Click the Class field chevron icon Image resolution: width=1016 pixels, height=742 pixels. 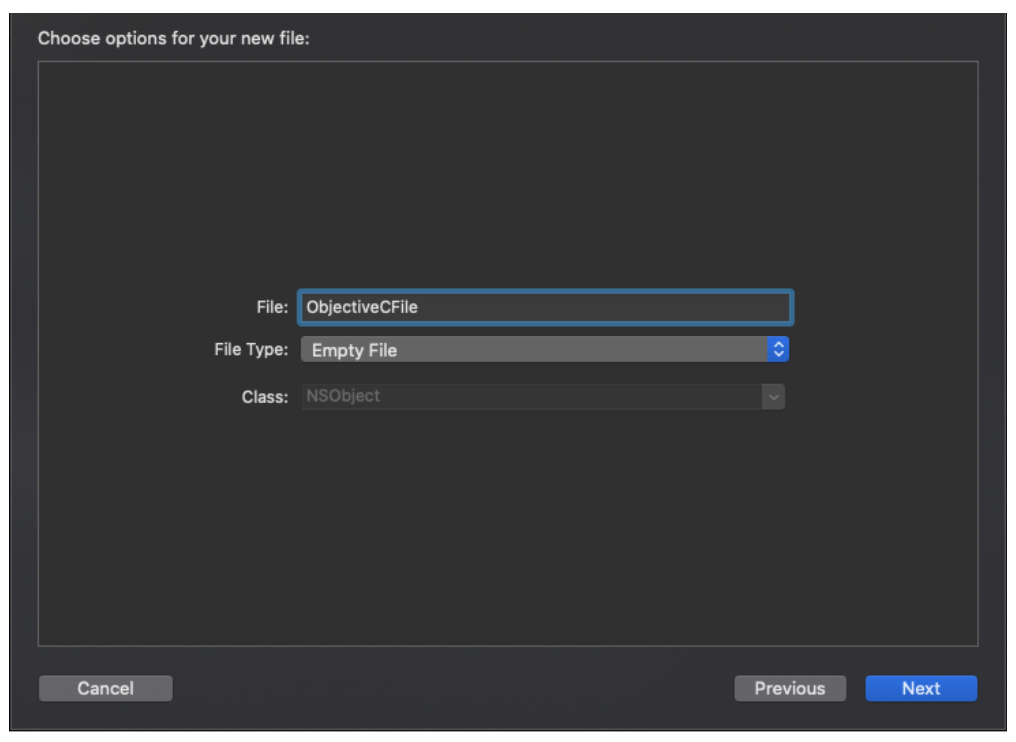point(774,397)
